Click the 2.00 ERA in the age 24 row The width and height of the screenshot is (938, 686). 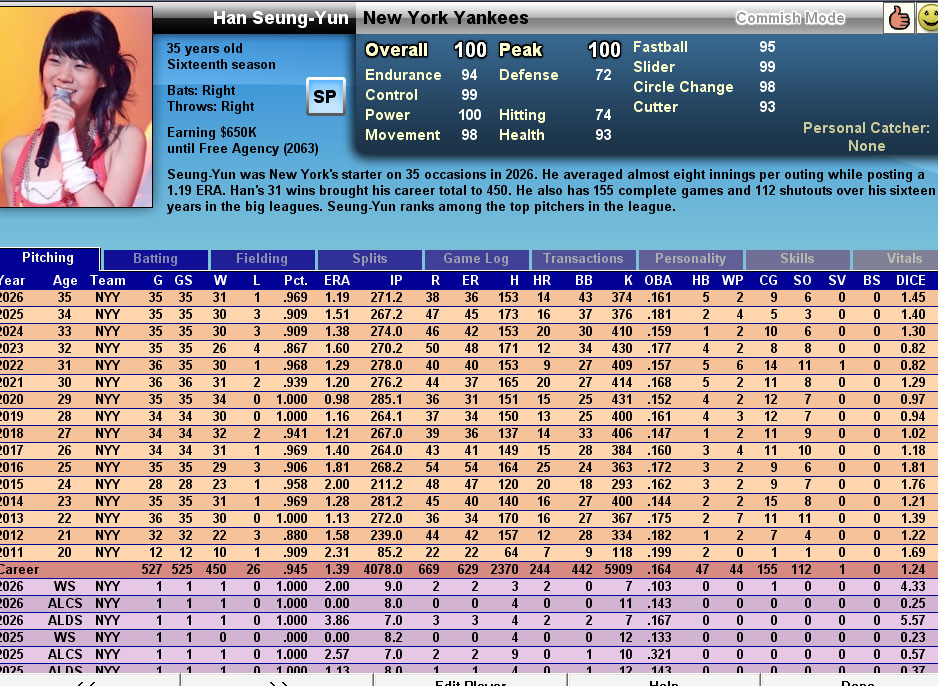[x=337, y=484]
